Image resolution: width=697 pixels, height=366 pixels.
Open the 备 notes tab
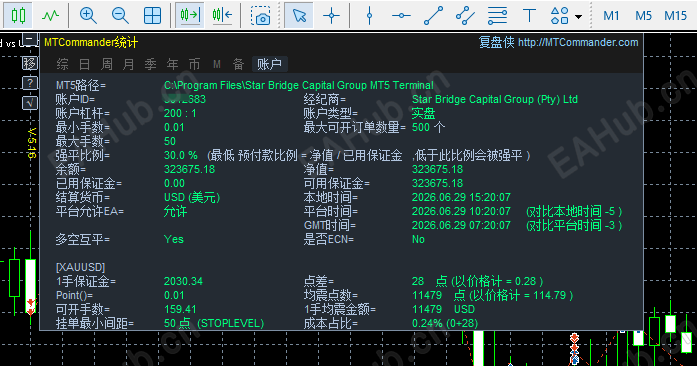239,64
